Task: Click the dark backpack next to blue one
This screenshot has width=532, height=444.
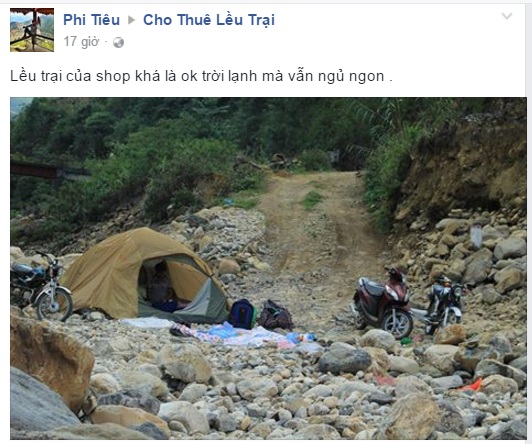Action: (276, 315)
